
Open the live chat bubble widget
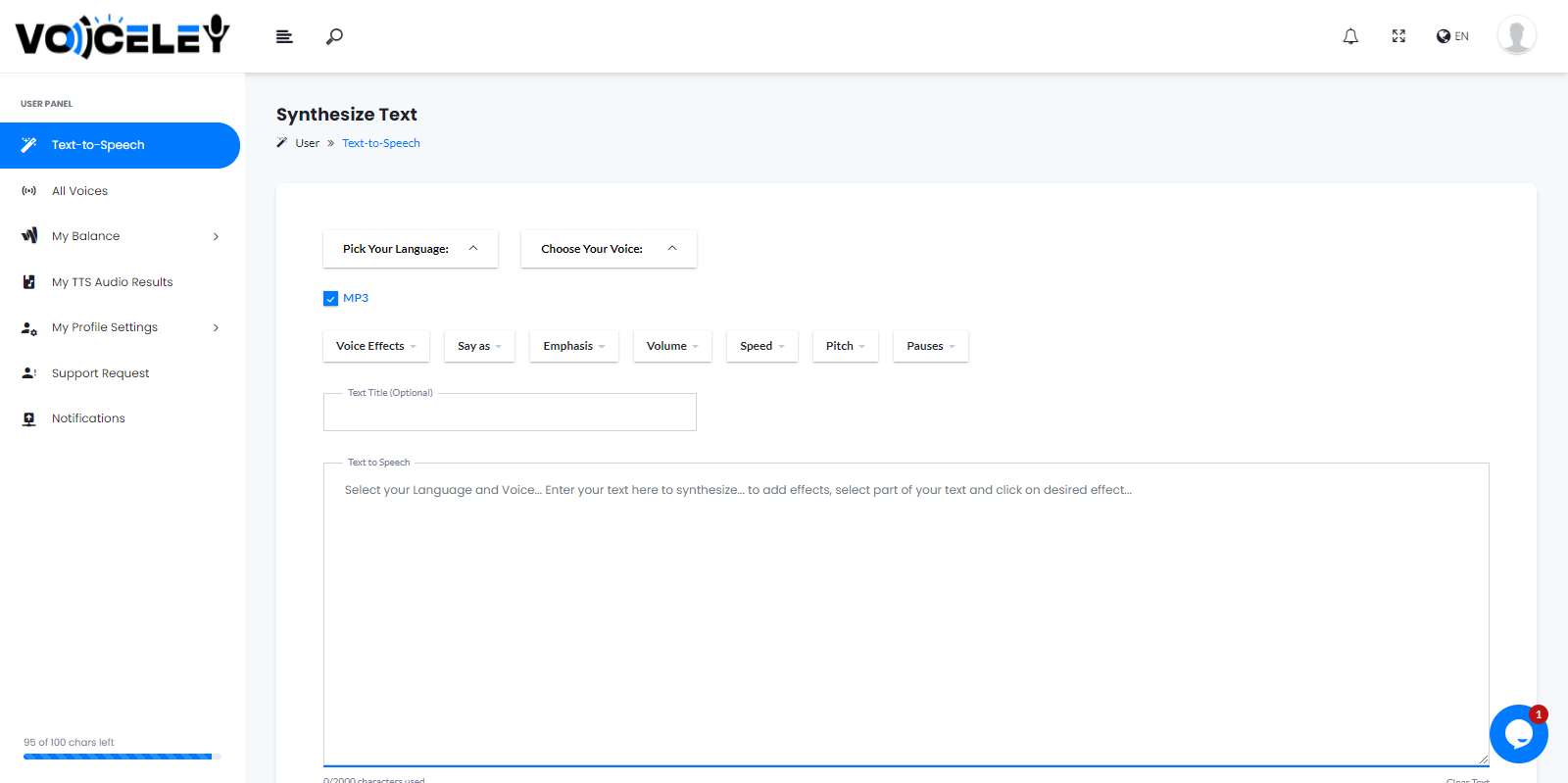[1519, 734]
